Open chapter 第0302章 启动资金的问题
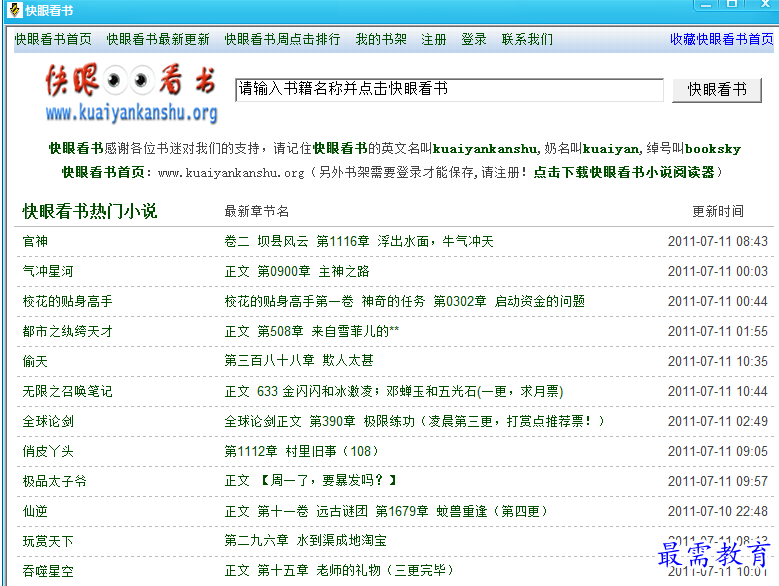Viewport: 779px width, 586px height. [x=404, y=301]
